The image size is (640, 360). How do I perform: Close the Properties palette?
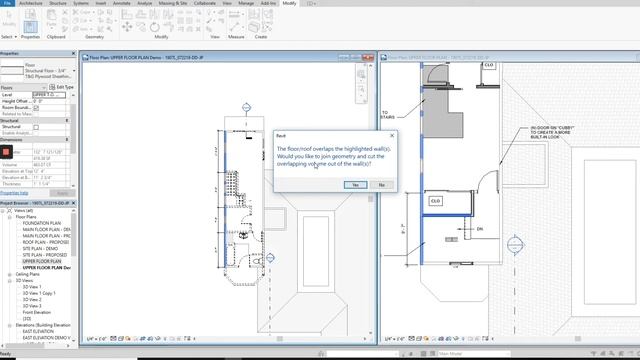coord(73,53)
